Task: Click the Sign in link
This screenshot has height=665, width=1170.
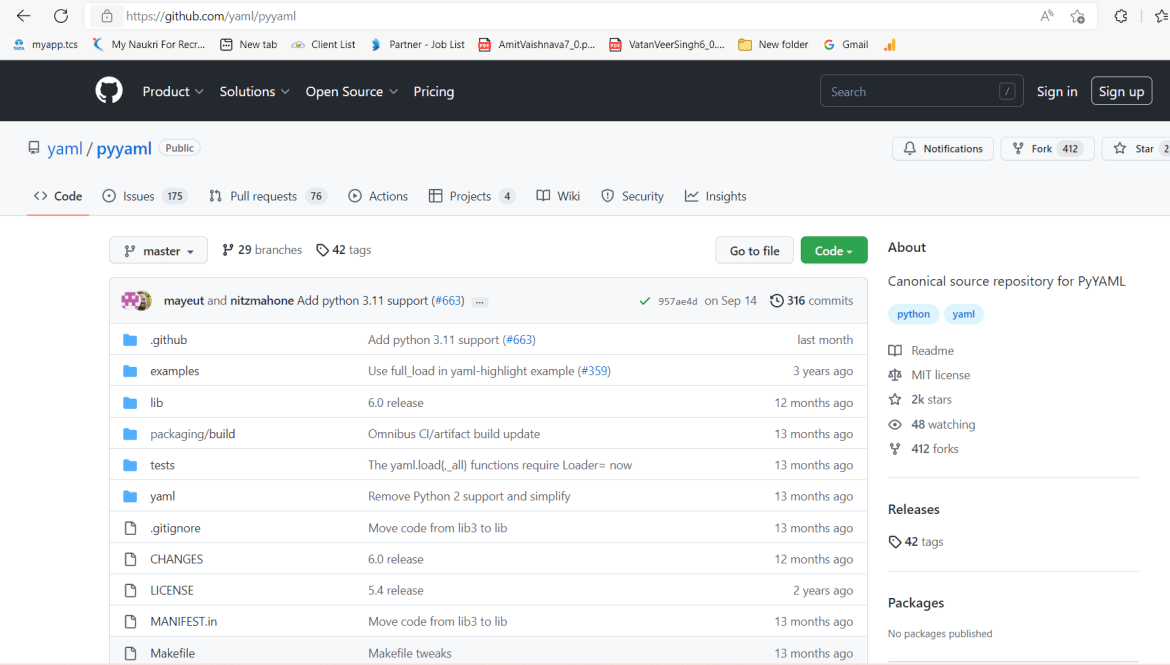Action: (1057, 91)
